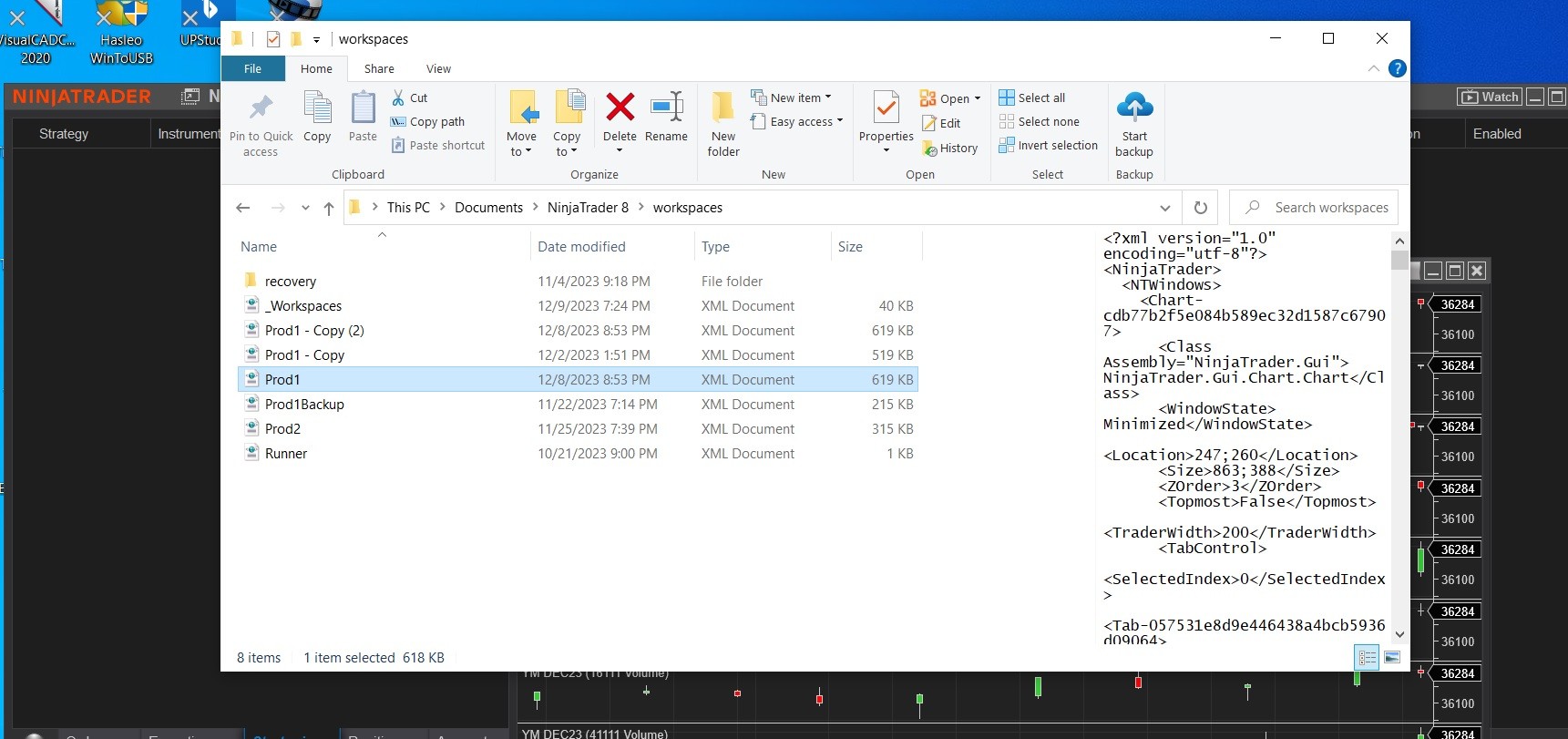1568x739 pixels.
Task: Expand the Open button dropdown
Action: 978,98
